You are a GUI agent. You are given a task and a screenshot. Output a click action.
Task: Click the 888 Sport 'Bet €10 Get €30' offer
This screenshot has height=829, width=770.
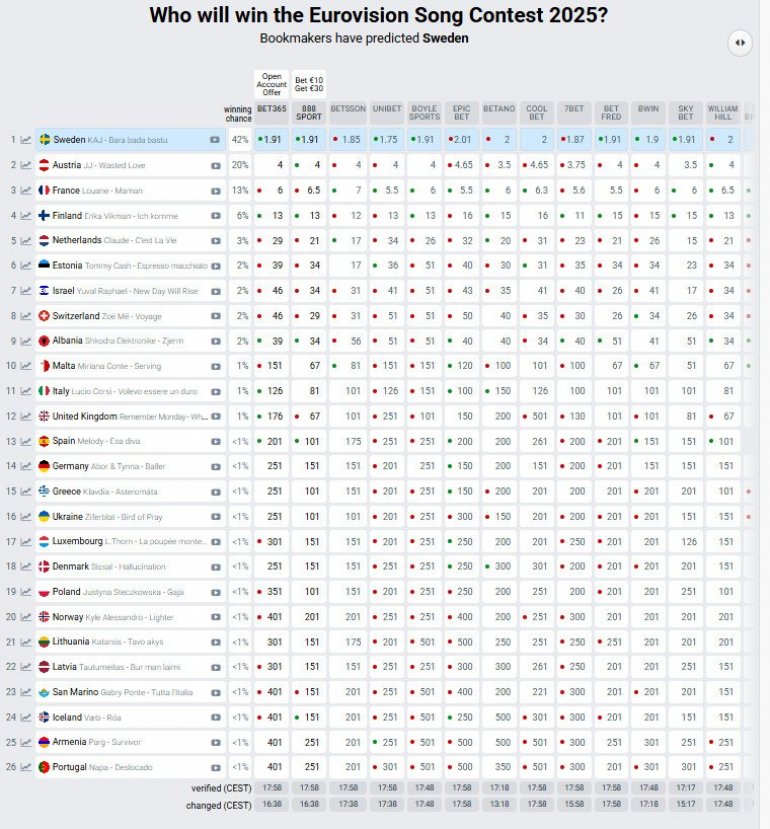click(x=309, y=86)
